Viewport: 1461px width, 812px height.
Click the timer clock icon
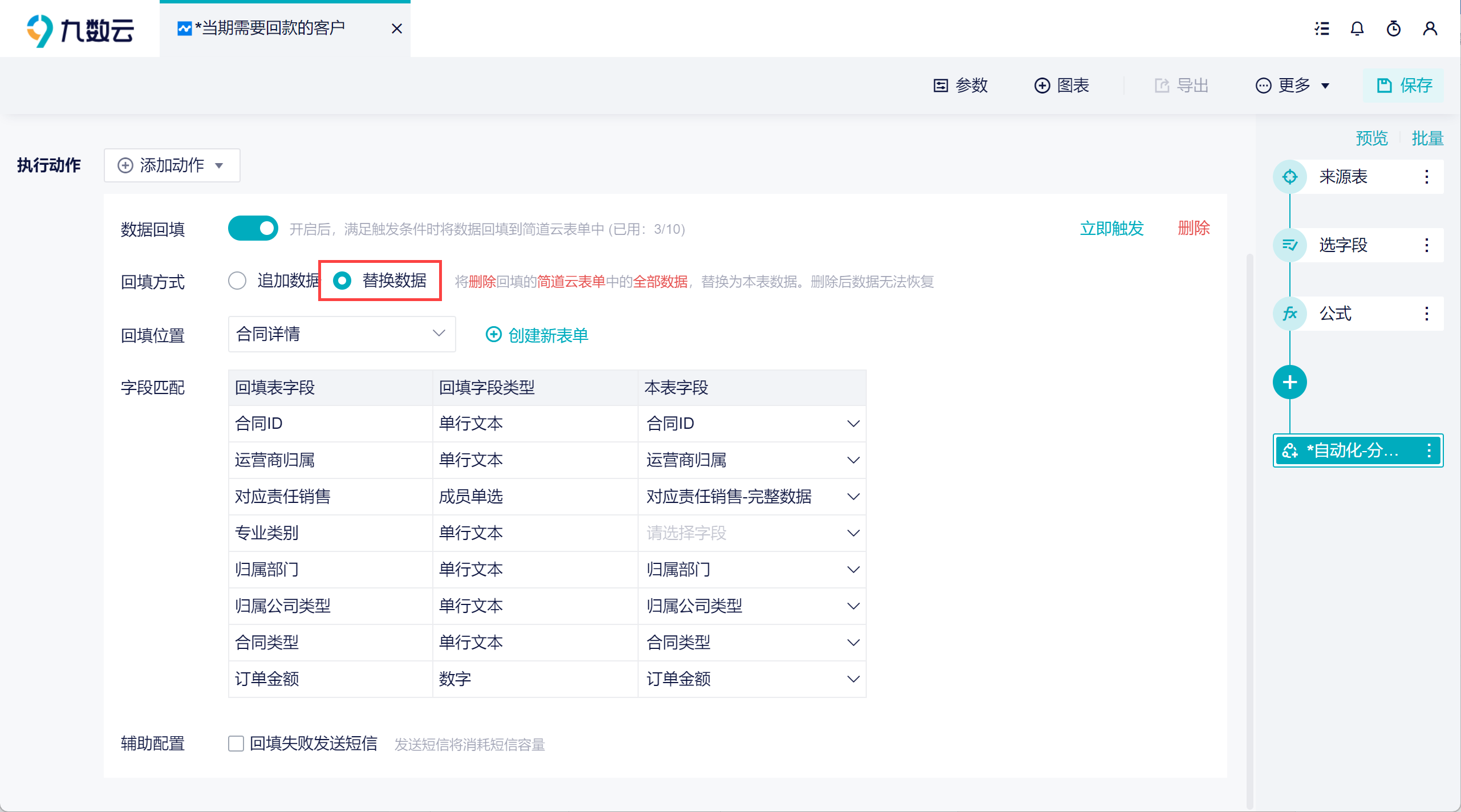tap(1393, 29)
